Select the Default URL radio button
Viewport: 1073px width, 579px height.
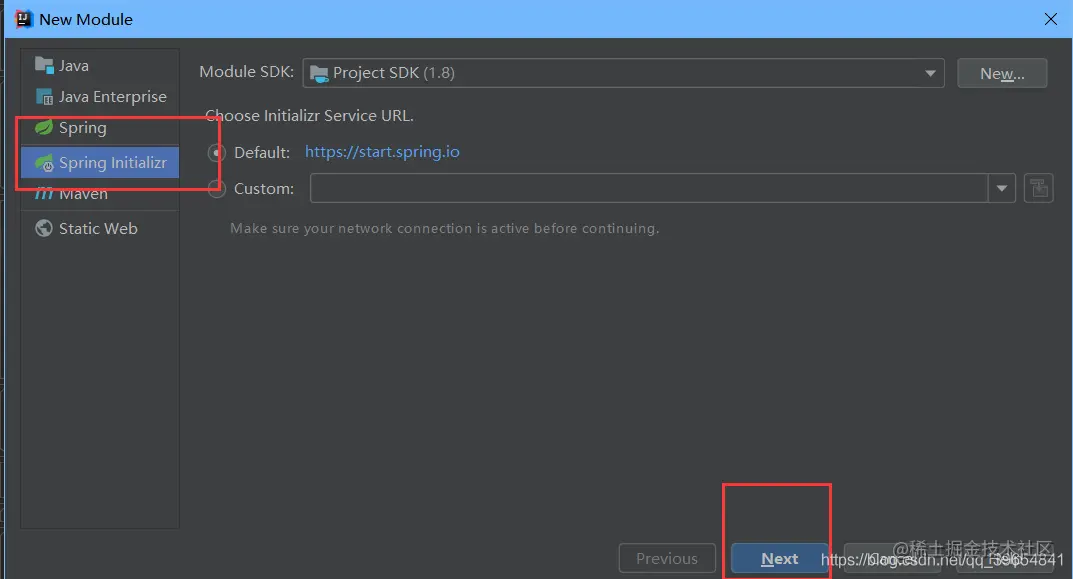(x=216, y=153)
